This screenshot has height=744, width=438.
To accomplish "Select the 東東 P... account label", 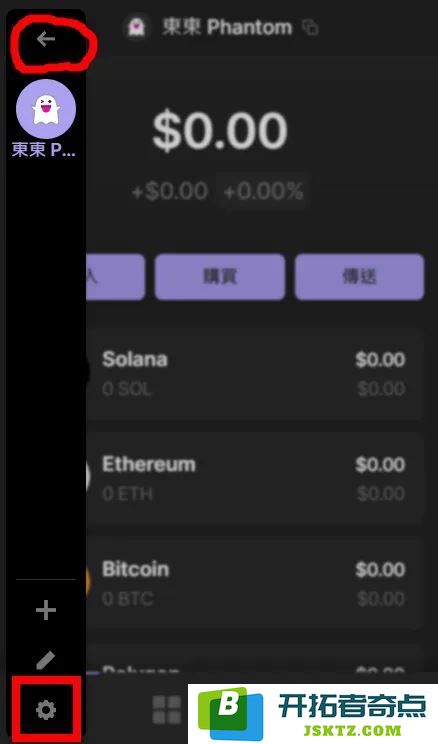I will (x=44, y=150).
